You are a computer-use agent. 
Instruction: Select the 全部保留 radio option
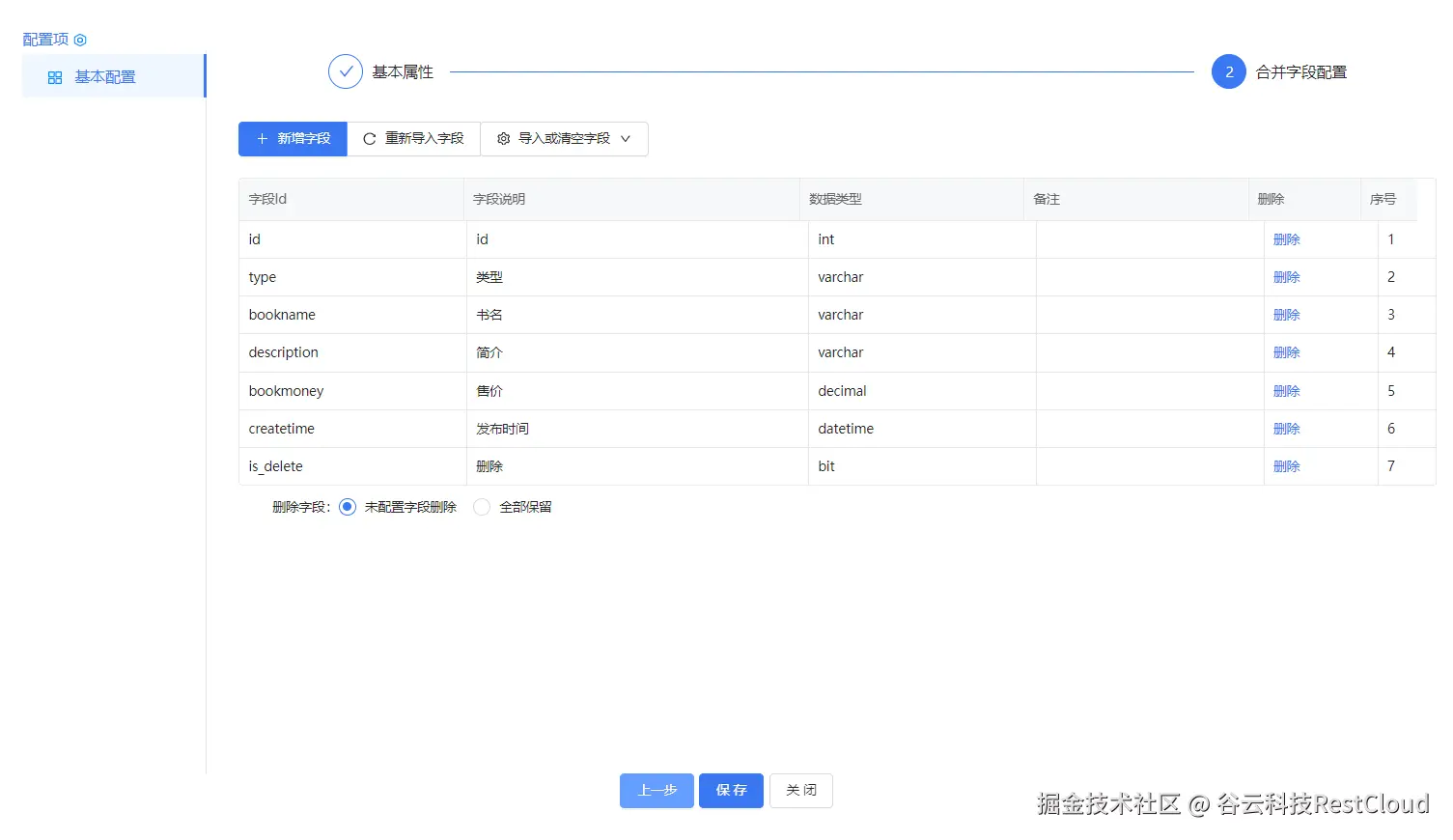(x=481, y=506)
